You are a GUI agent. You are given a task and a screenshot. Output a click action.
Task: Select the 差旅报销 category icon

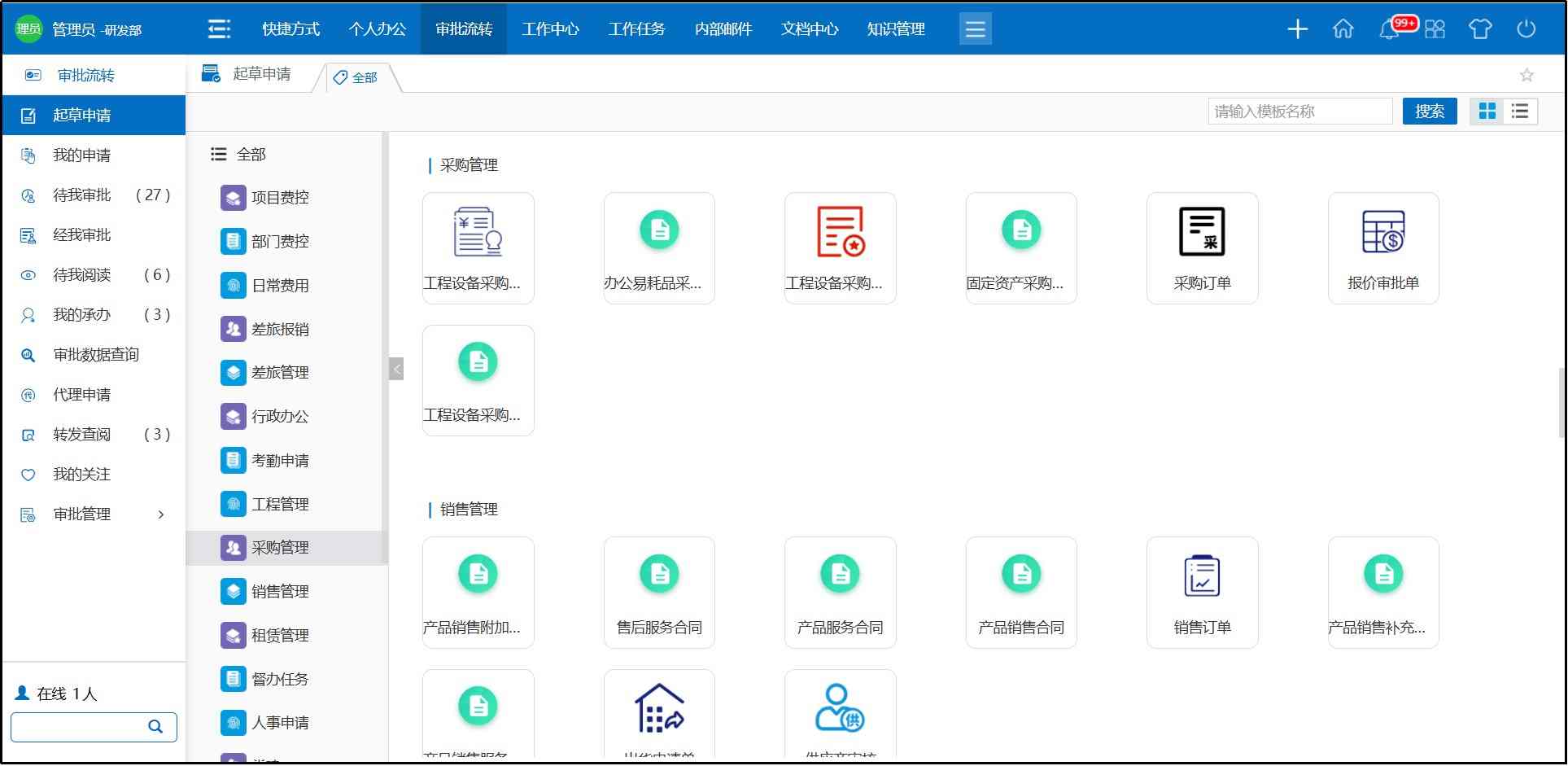point(233,328)
